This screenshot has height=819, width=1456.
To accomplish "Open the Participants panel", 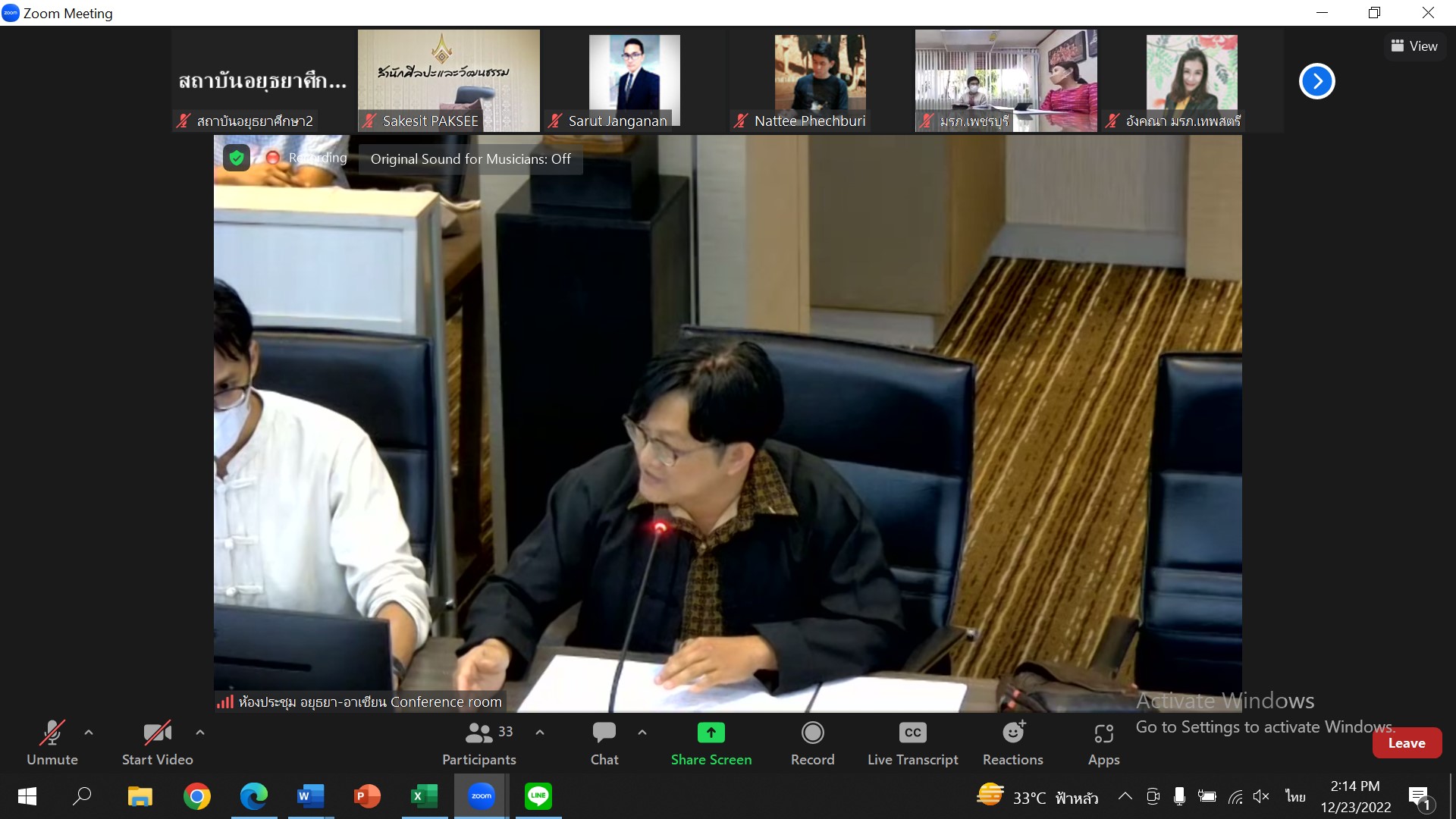I will pos(479,743).
